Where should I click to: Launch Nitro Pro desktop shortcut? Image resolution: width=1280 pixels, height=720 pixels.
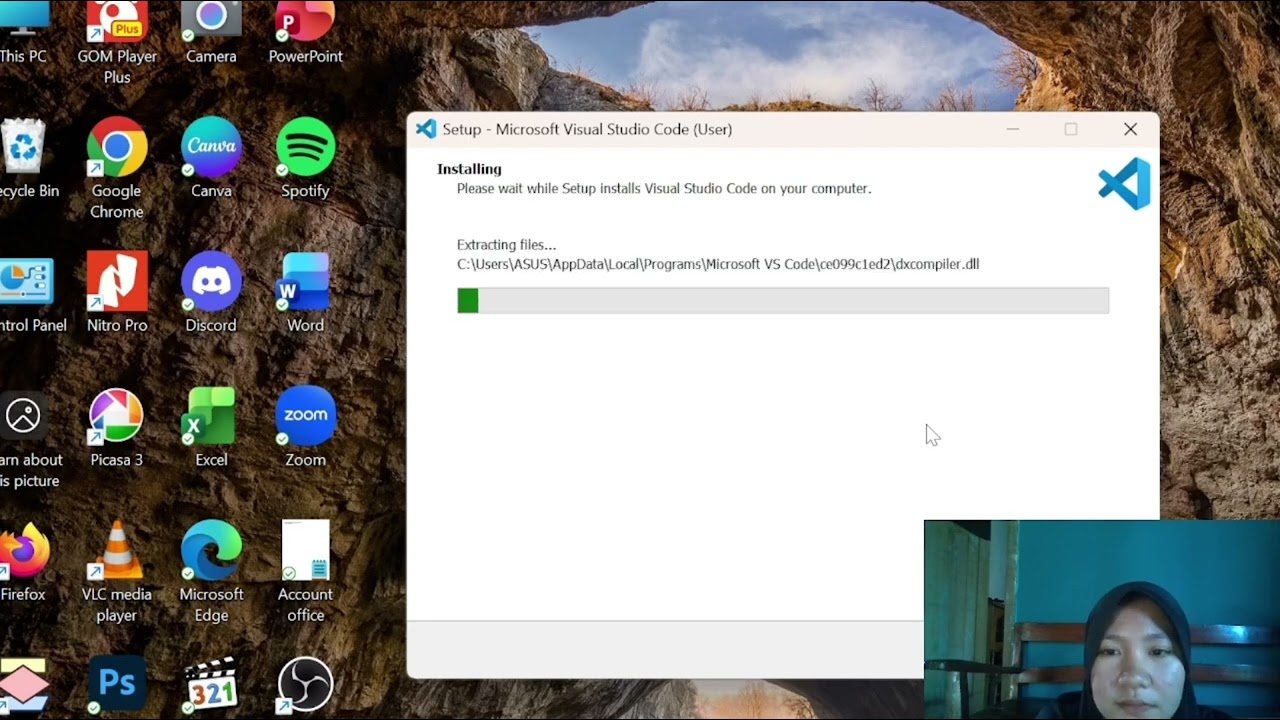click(x=117, y=292)
